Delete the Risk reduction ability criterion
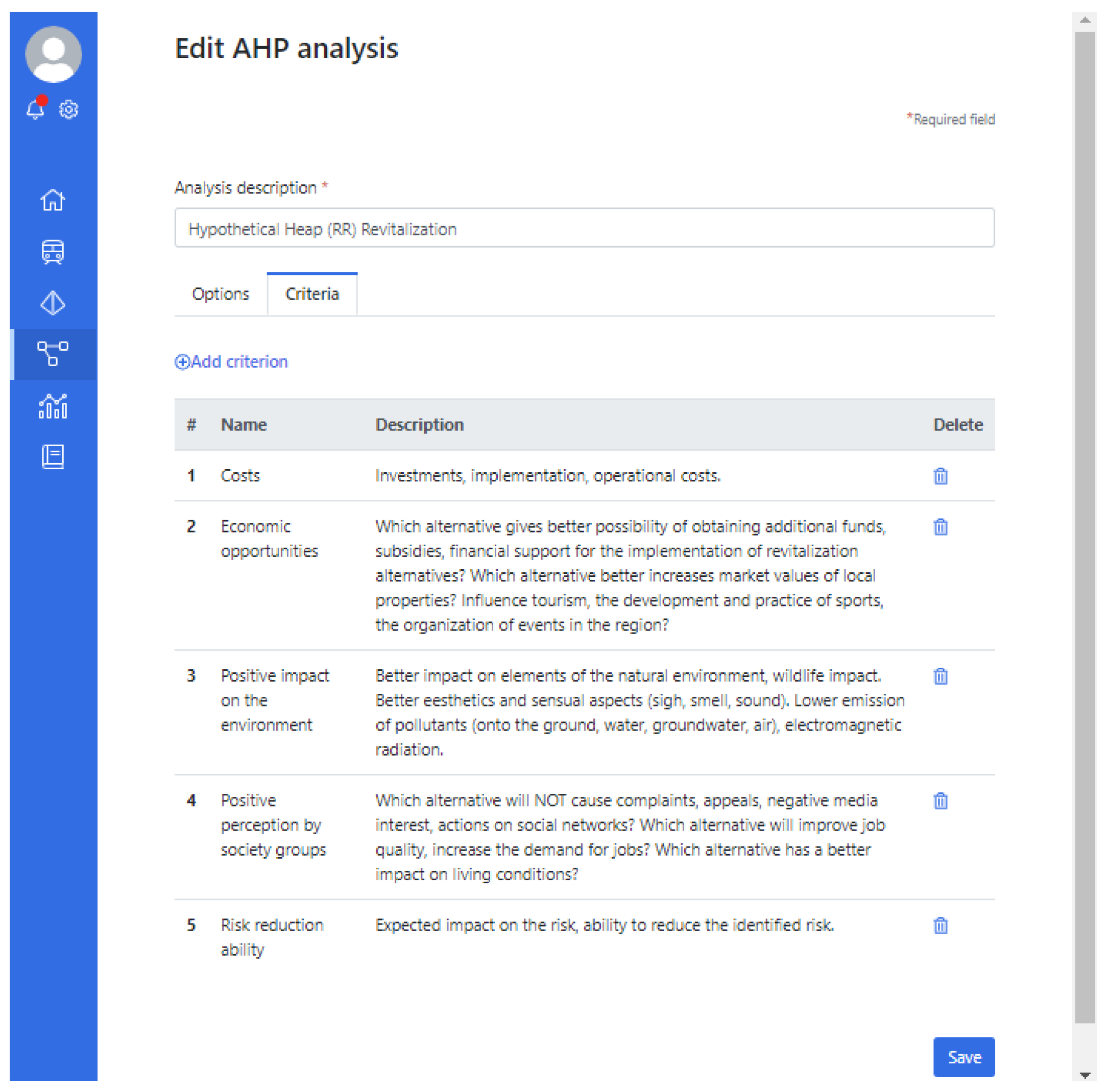 (x=941, y=926)
